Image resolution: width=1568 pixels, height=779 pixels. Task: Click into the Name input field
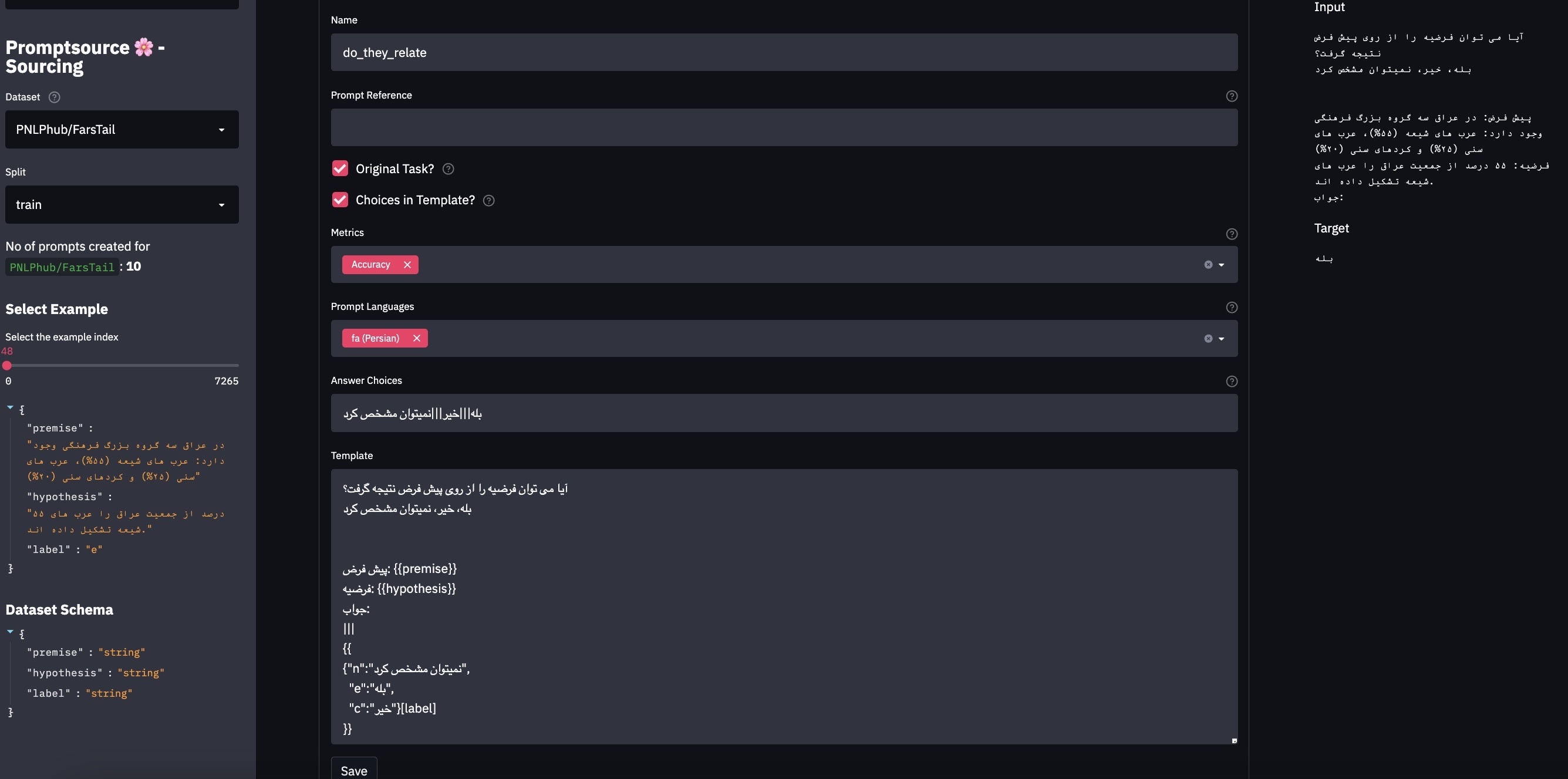pyautogui.click(x=783, y=52)
